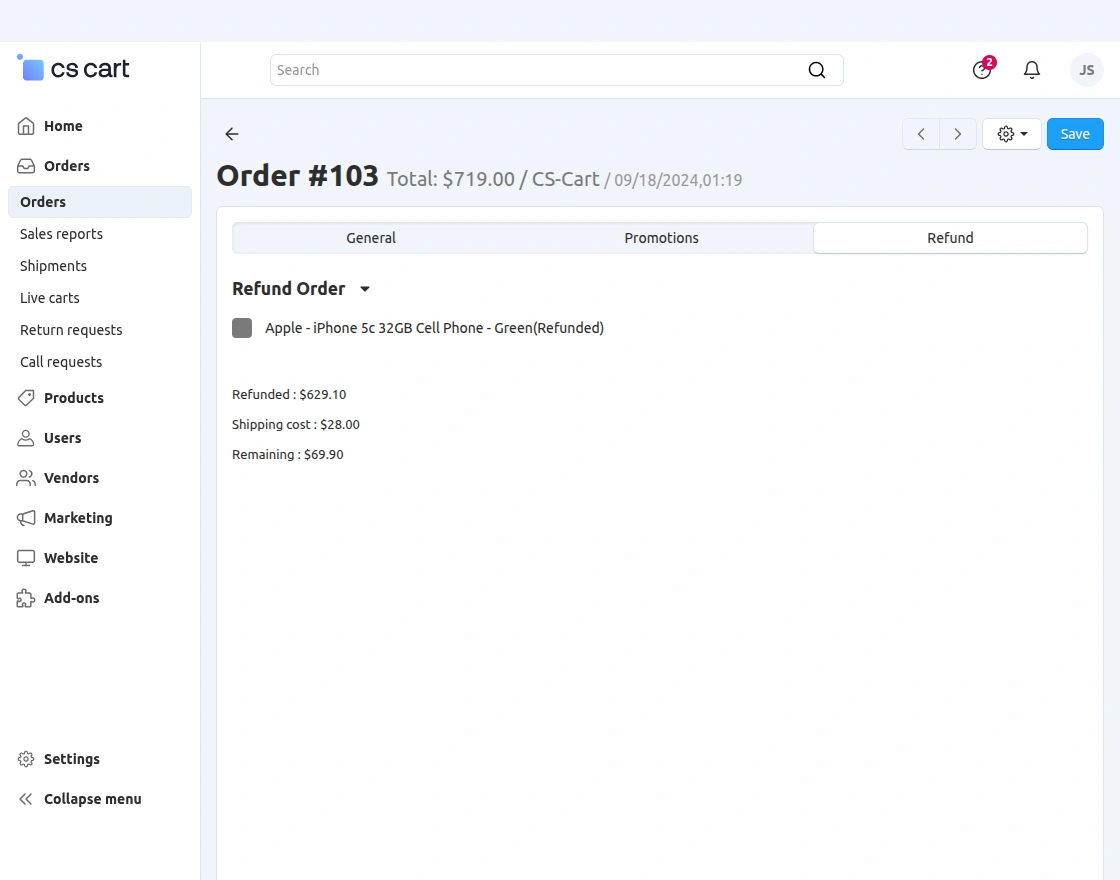
Task: Expand the Refund Order dropdown arrow
Action: (365, 289)
